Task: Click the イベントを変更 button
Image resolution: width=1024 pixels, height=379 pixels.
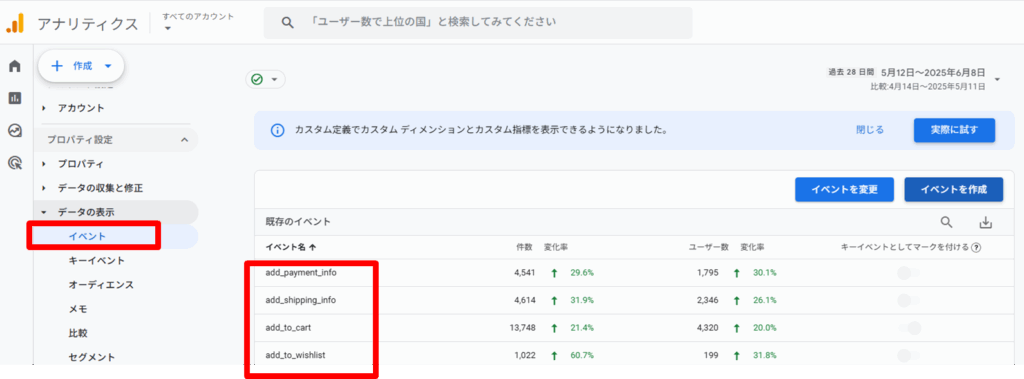Action: tap(844, 190)
